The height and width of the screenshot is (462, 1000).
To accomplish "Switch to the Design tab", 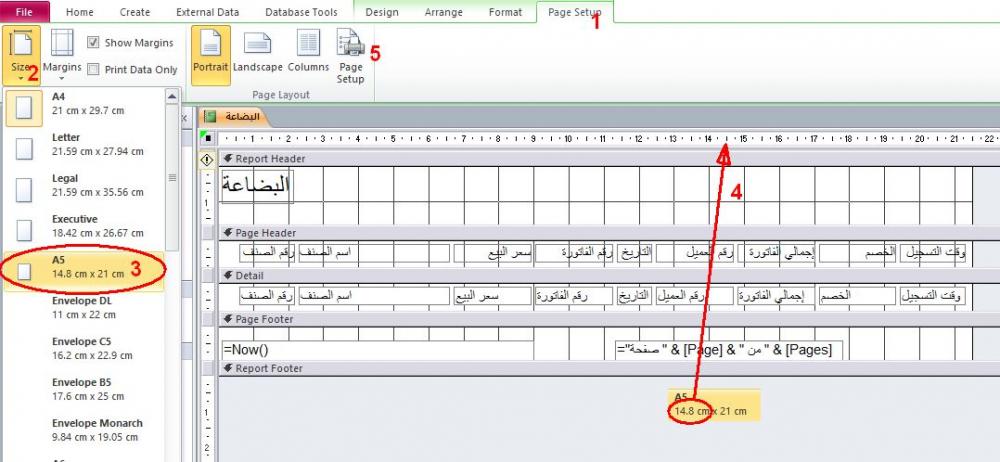I will pyautogui.click(x=382, y=12).
